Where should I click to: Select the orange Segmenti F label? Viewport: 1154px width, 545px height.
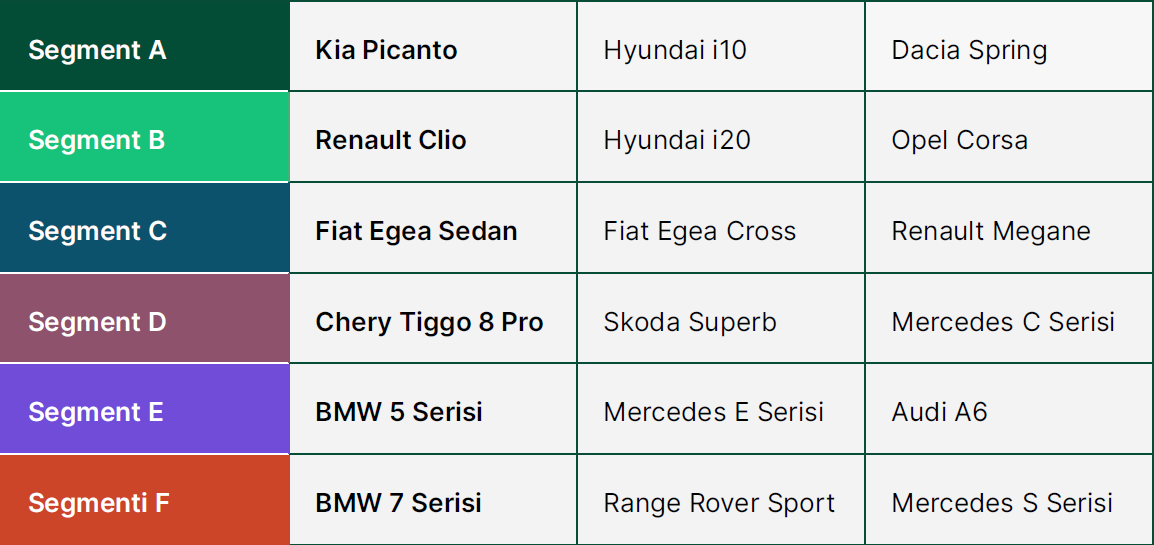(x=99, y=502)
